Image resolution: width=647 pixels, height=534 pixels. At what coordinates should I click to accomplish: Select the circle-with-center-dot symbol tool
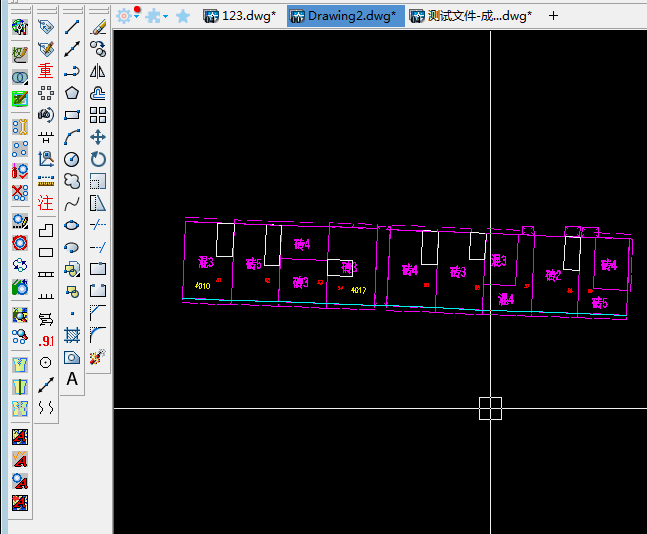tap(46, 363)
